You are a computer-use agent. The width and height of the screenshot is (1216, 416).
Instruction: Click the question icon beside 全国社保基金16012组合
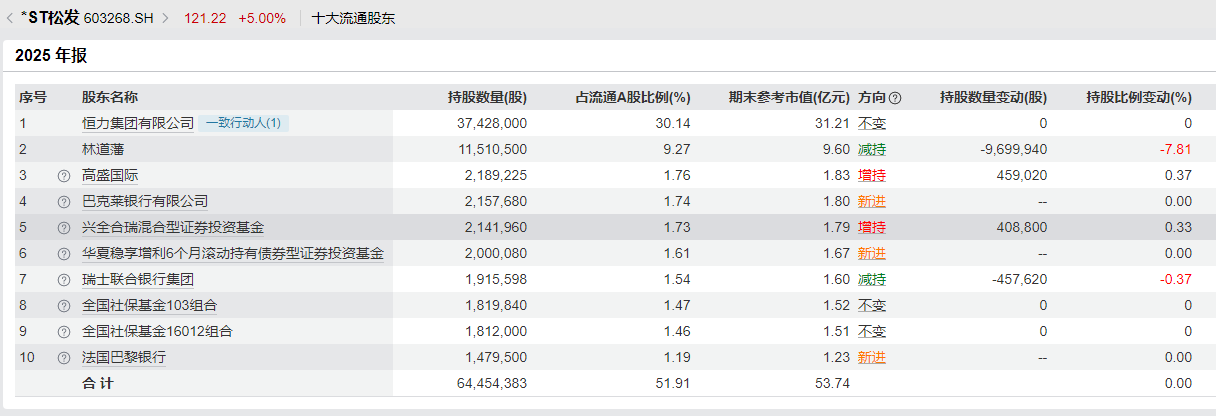(x=64, y=332)
